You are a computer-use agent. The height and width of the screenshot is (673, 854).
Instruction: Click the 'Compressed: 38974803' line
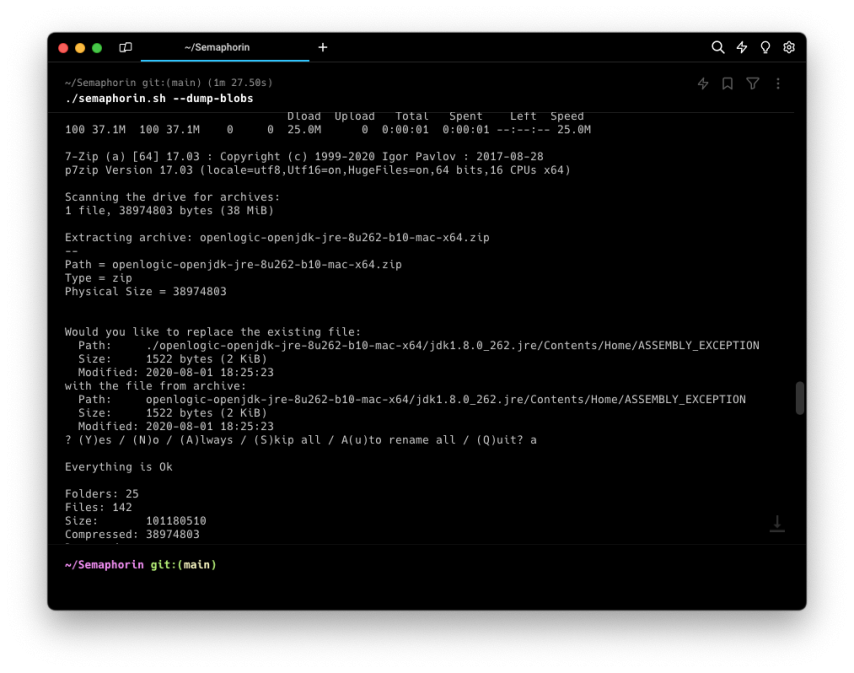point(132,534)
